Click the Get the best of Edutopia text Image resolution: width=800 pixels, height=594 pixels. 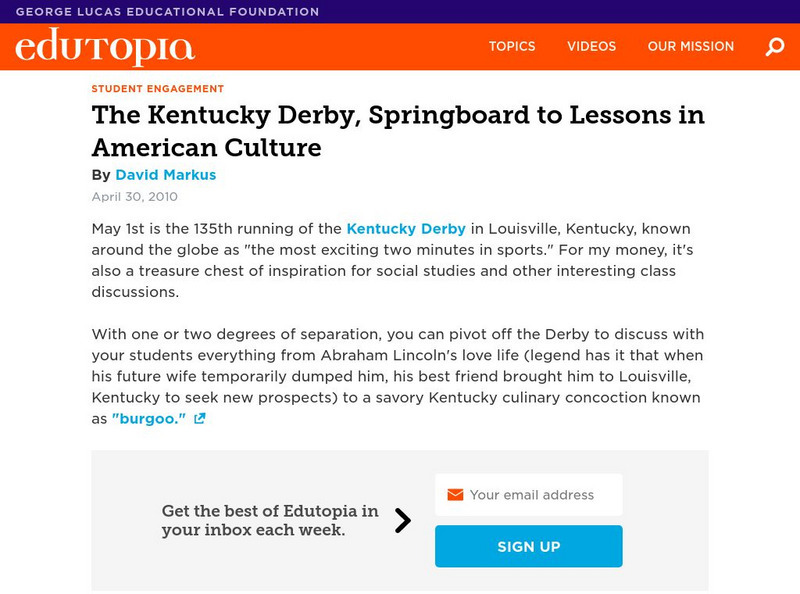point(268,517)
